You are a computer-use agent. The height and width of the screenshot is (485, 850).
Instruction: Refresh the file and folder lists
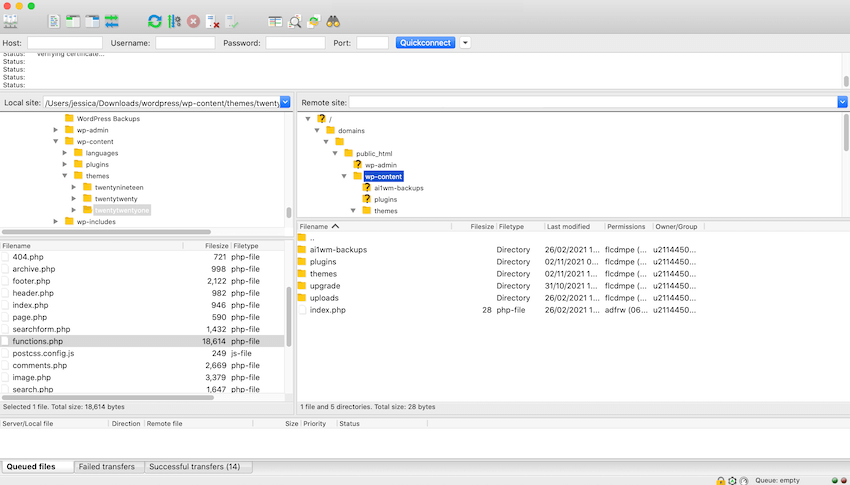coord(154,21)
